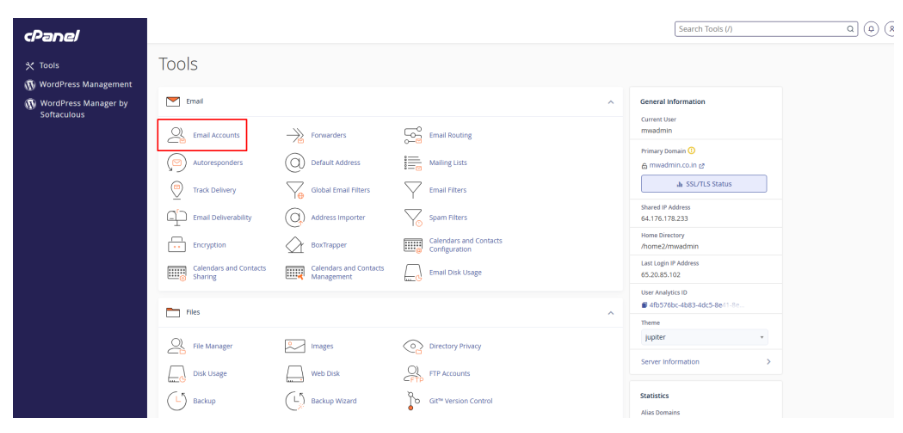Image resolution: width=903 pixels, height=433 pixels.
Task: Click the shared IP 64.176.178.233 text
Action: [664, 219]
